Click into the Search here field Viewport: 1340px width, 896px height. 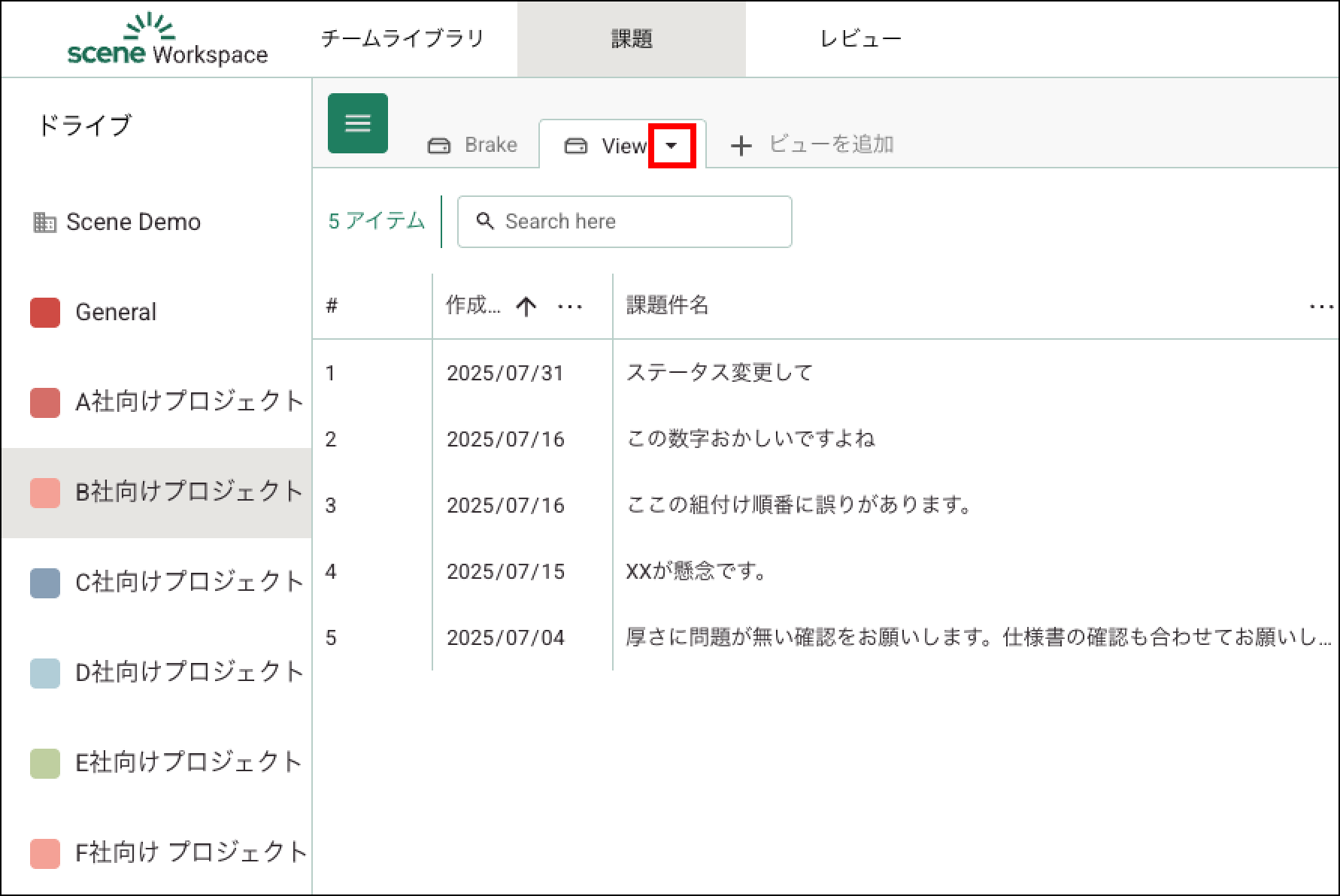[x=639, y=222]
